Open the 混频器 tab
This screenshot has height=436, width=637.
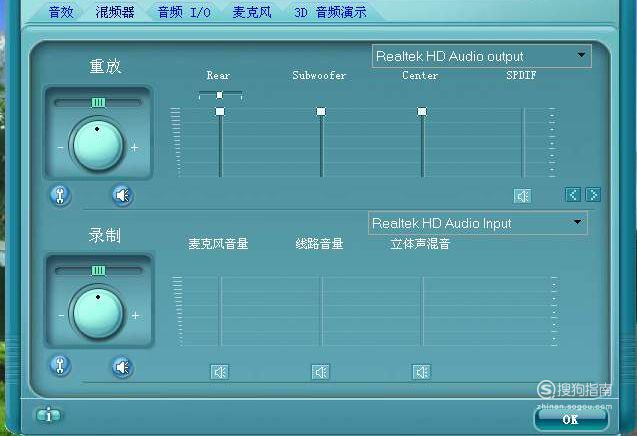point(115,12)
